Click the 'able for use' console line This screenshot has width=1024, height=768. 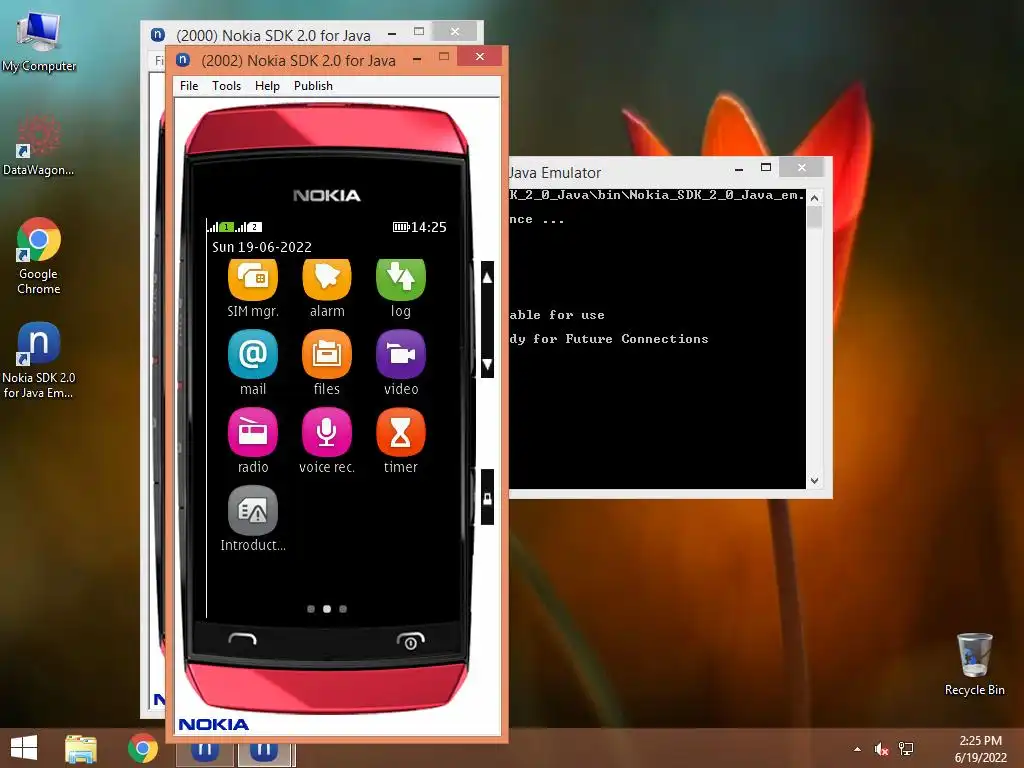coord(557,315)
